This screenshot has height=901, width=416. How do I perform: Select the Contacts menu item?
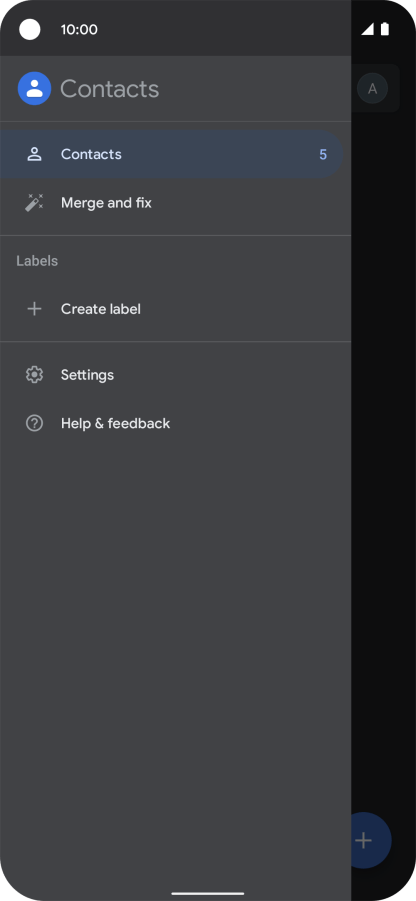point(171,154)
